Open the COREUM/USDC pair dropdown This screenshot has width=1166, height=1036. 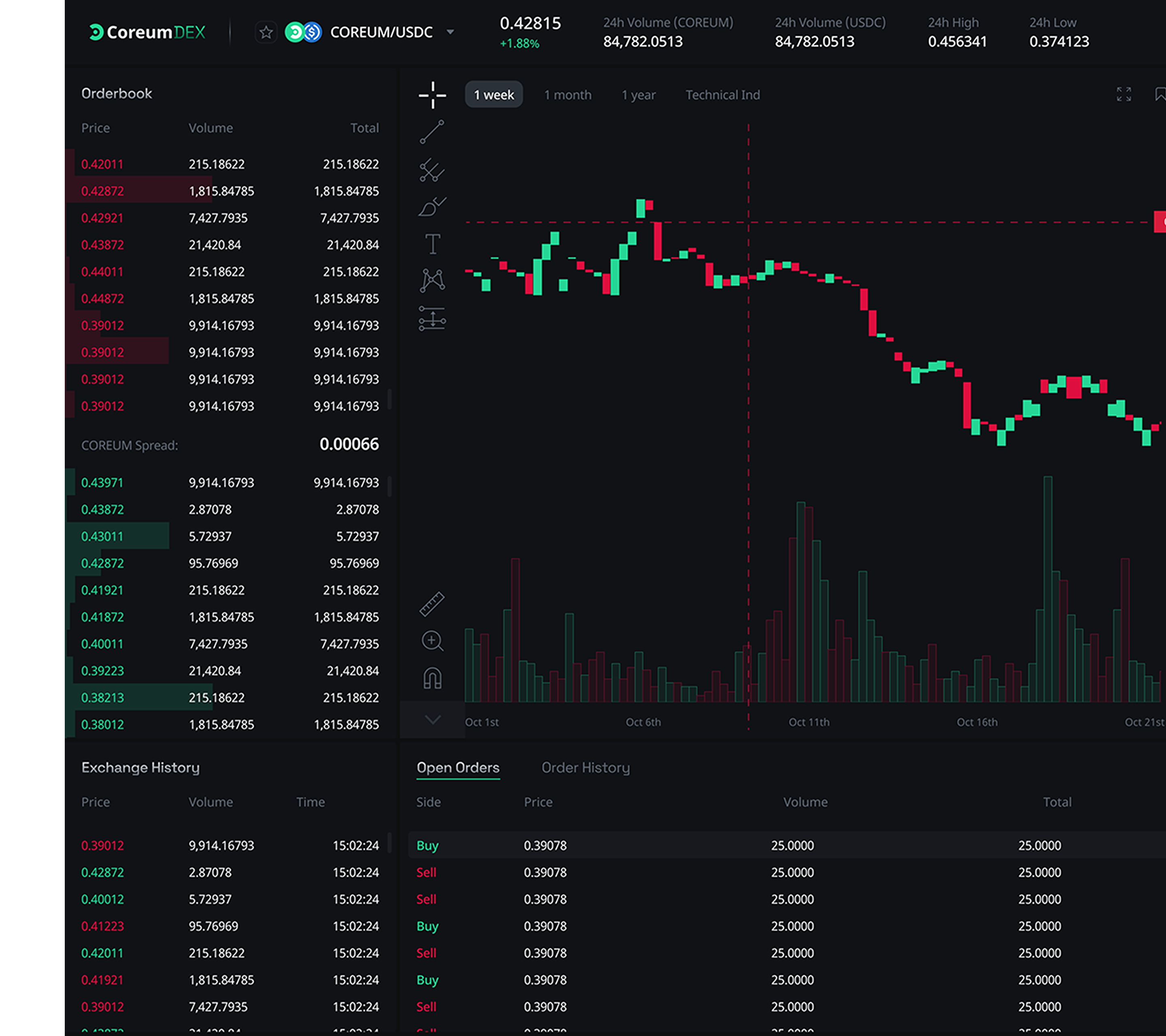click(x=450, y=32)
